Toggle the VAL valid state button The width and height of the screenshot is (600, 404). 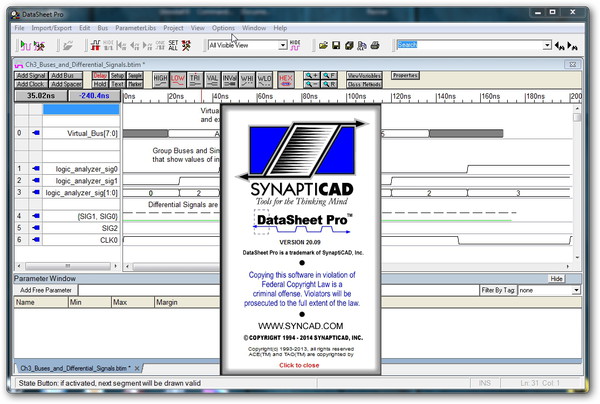212,80
